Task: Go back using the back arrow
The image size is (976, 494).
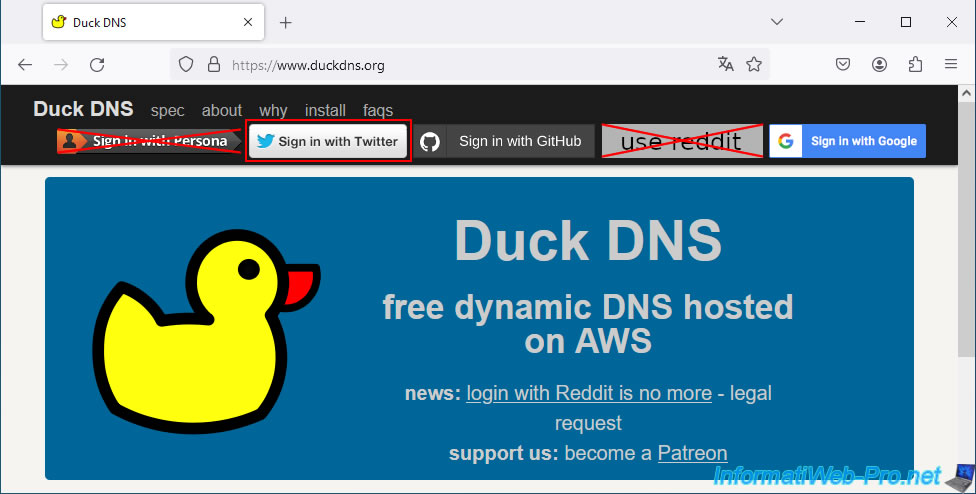Action: point(25,65)
